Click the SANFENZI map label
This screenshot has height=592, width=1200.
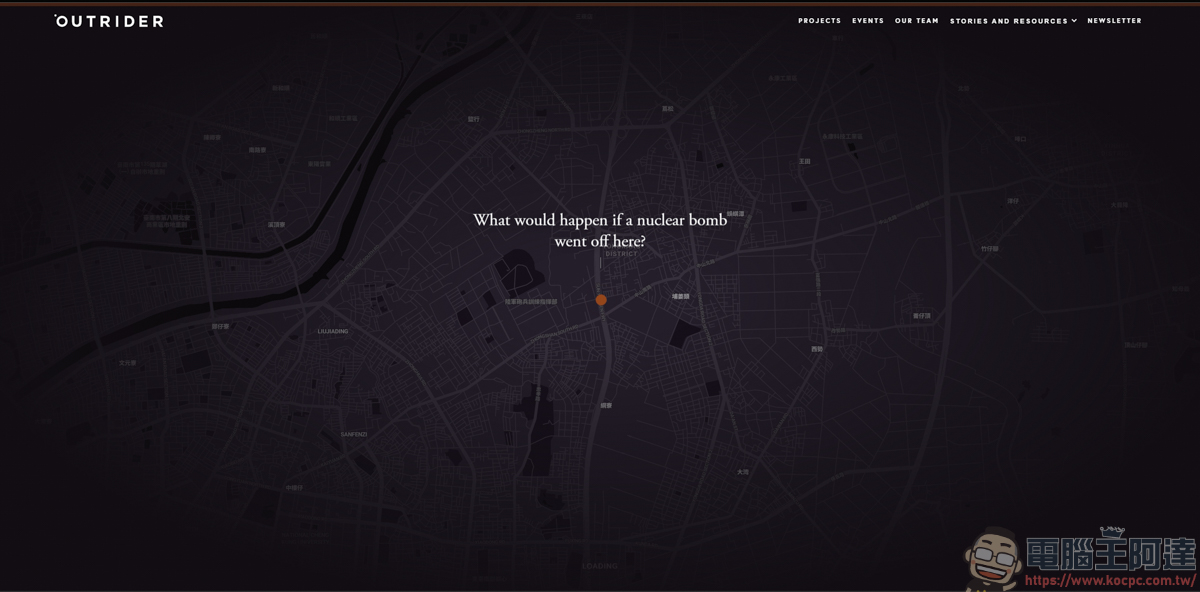(354, 434)
